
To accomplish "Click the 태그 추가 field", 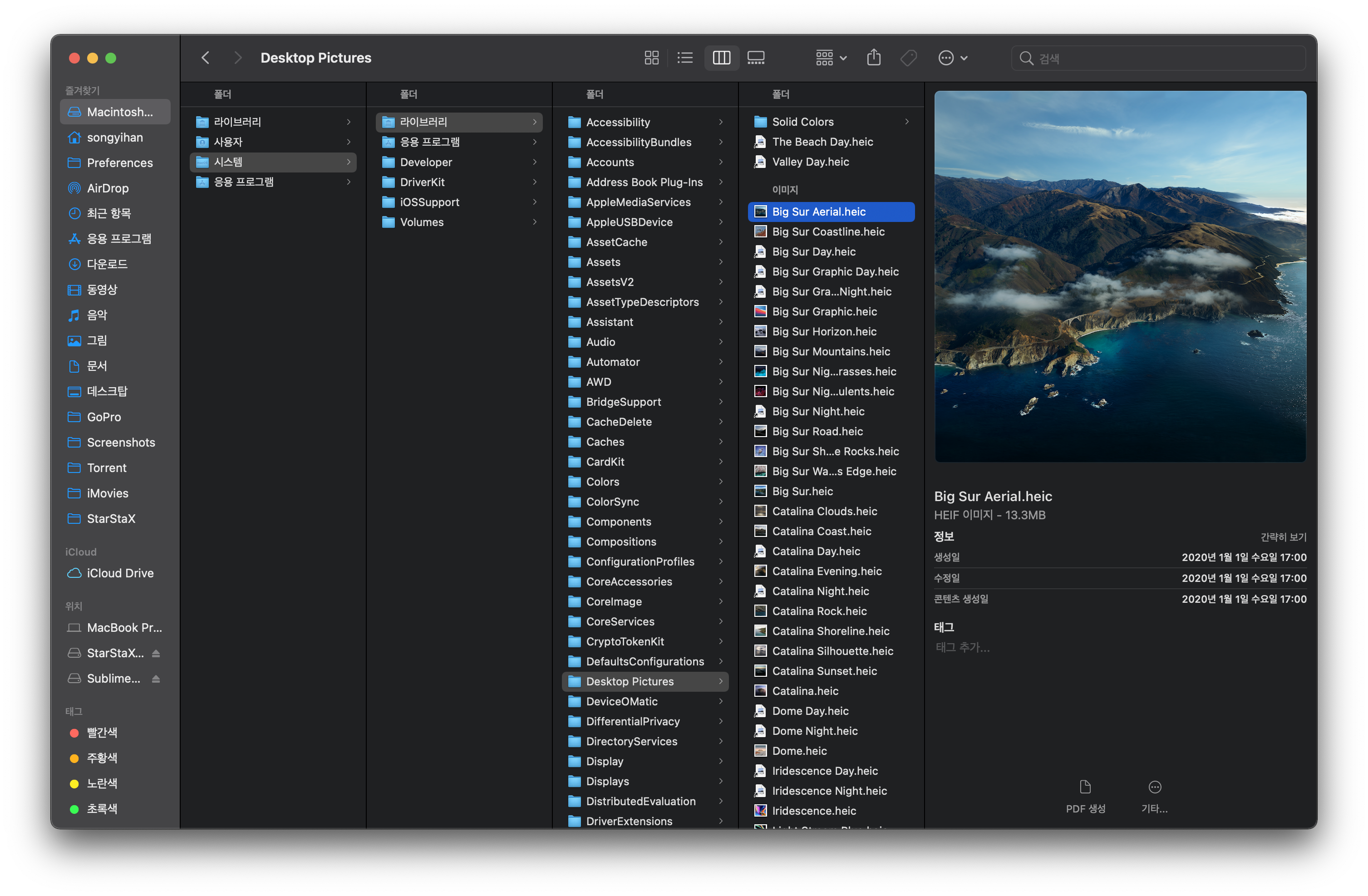I will click(x=963, y=647).
